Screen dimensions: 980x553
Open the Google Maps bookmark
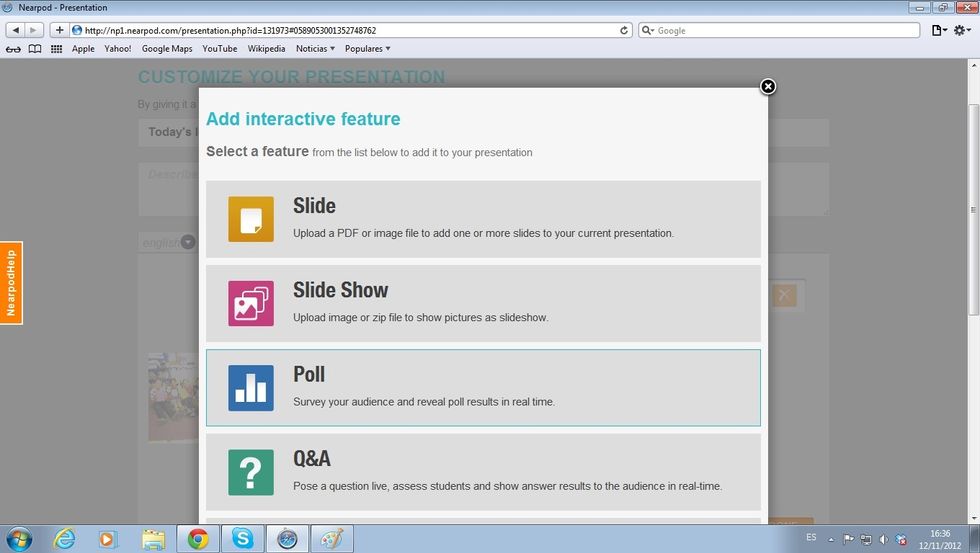click(167, 49)
